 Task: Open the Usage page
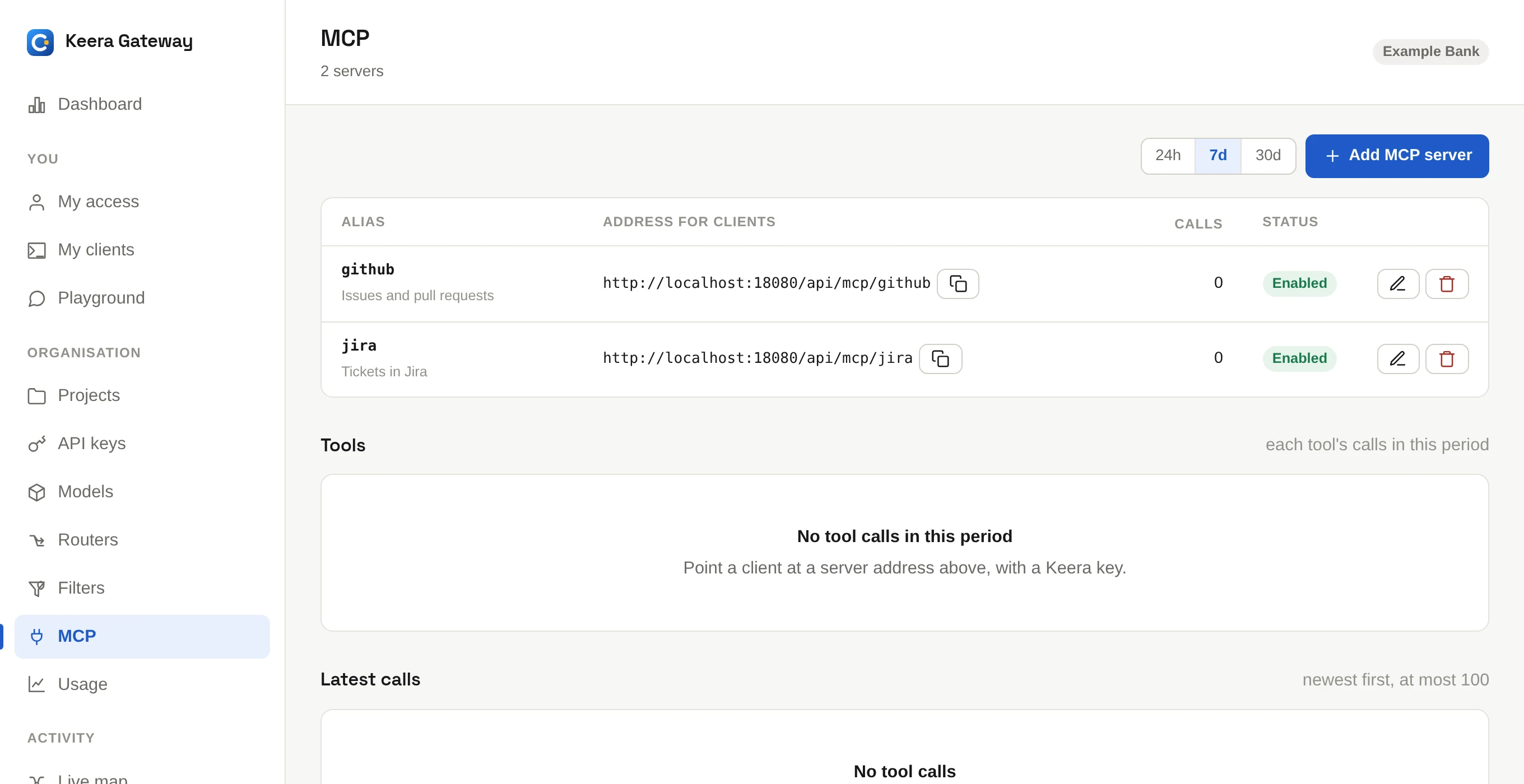tap(142, 684)
